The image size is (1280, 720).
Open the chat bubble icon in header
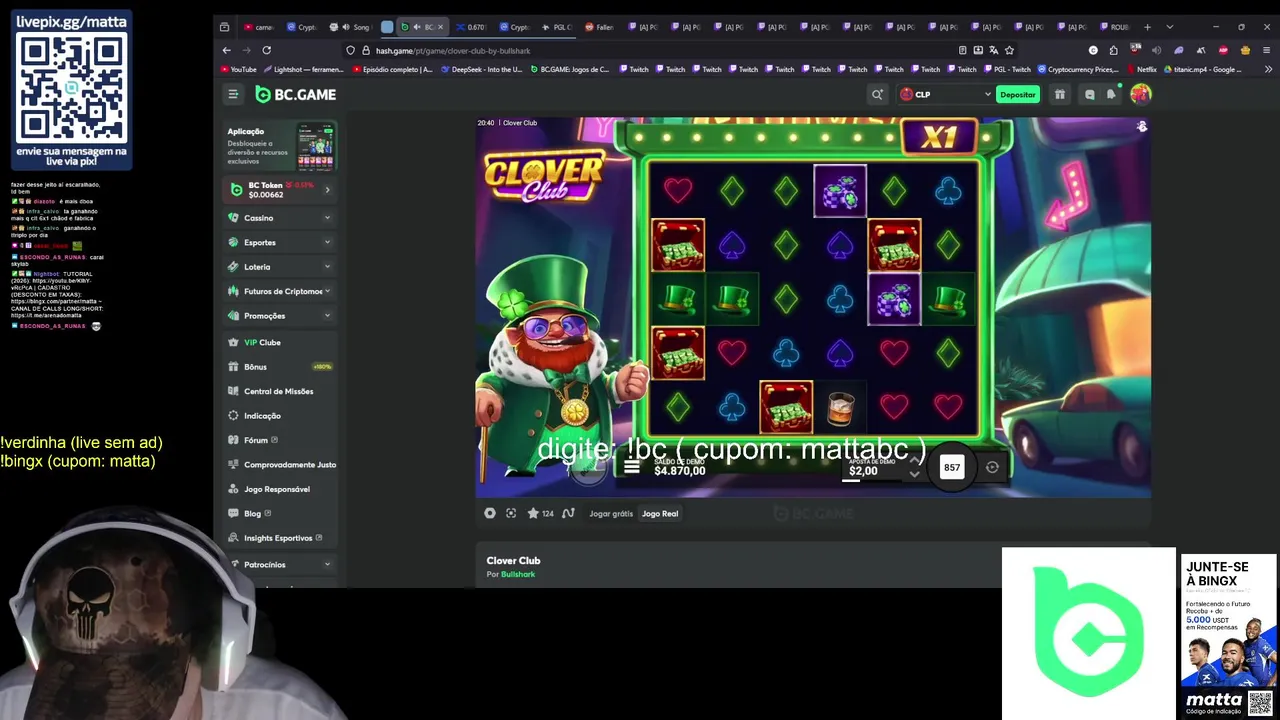click(1090, 95)
